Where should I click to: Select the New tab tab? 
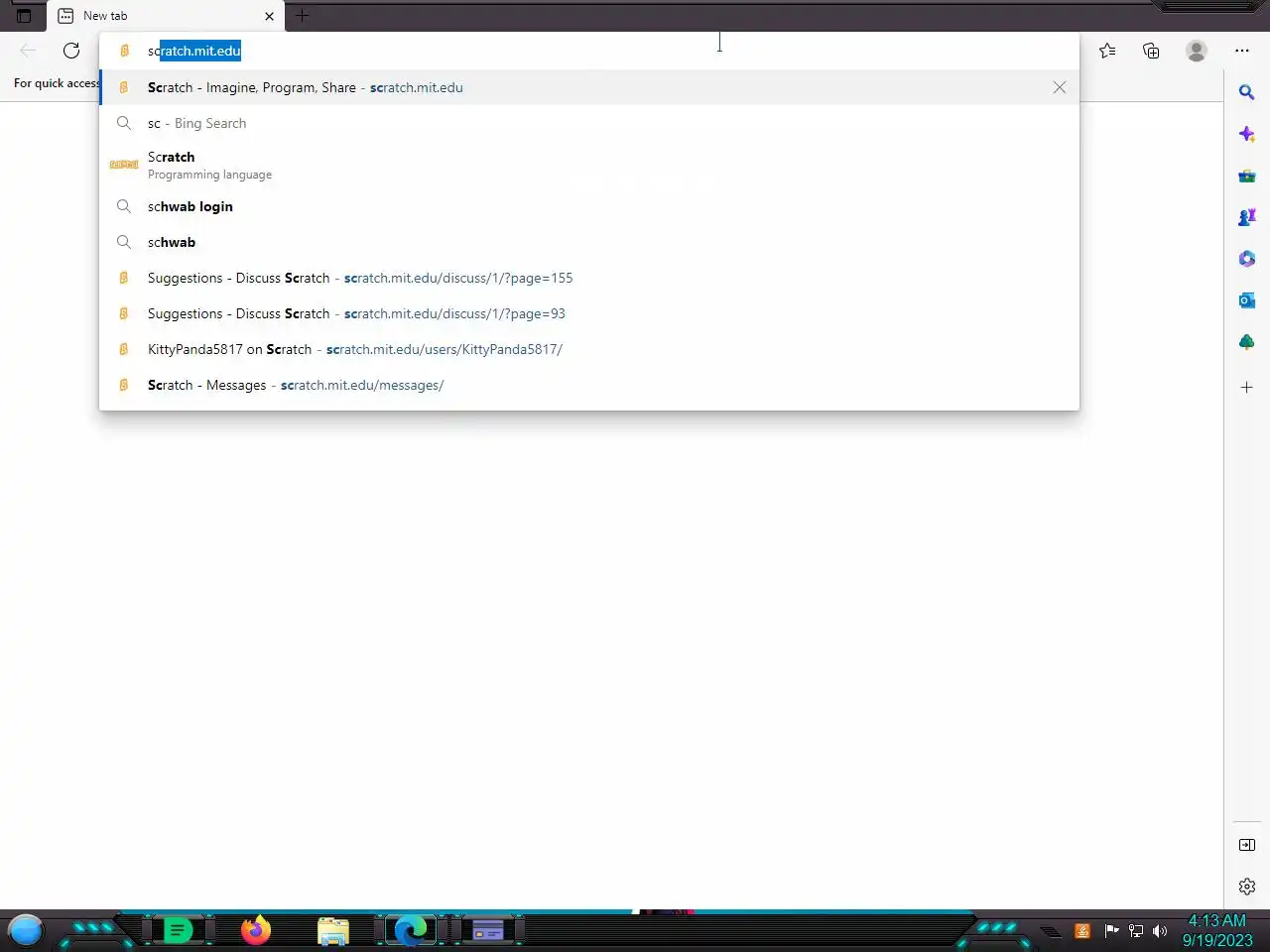(166, 16)
